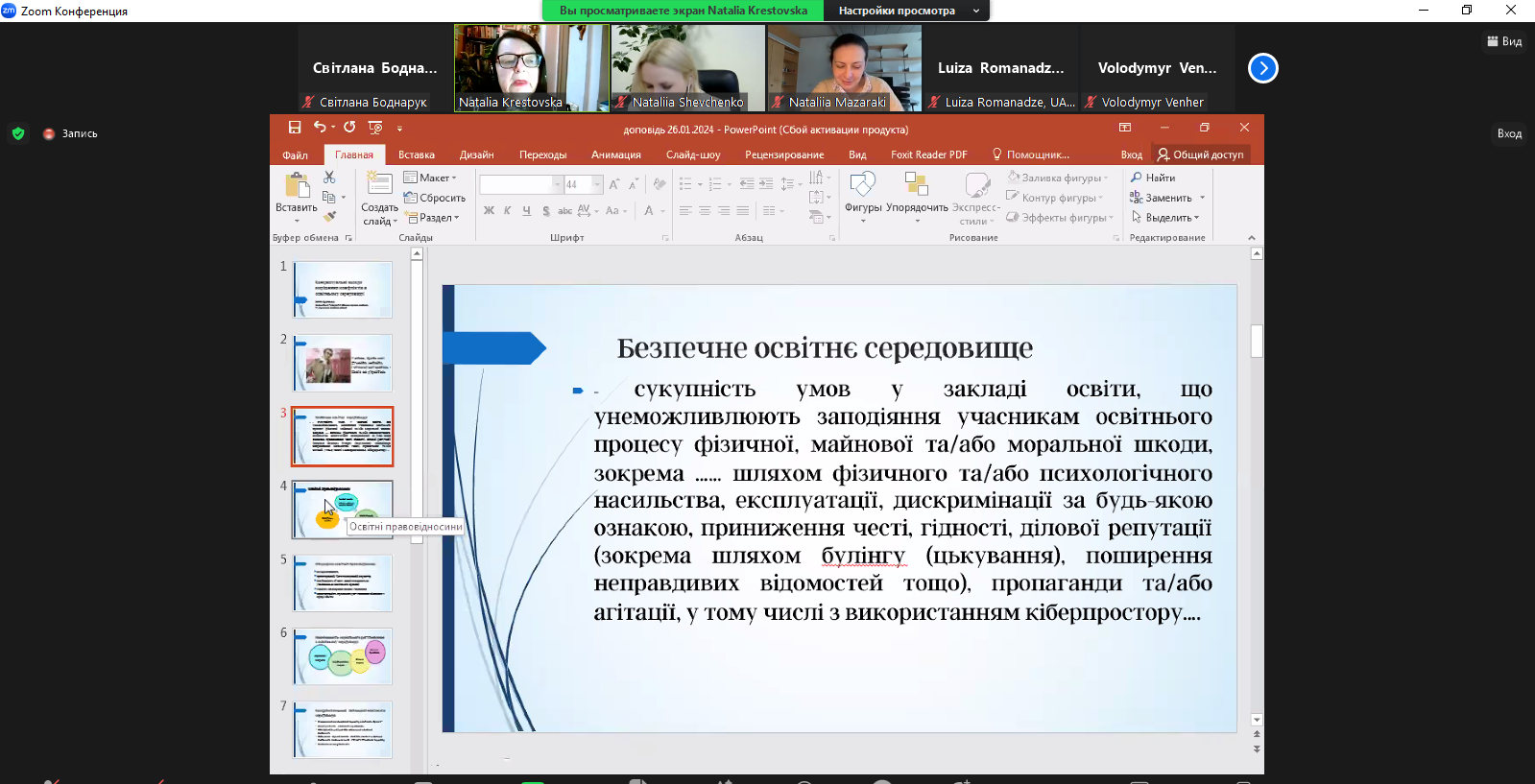Click the Zoom Вид view button
1535x784 pixels.
(1504, 41)
